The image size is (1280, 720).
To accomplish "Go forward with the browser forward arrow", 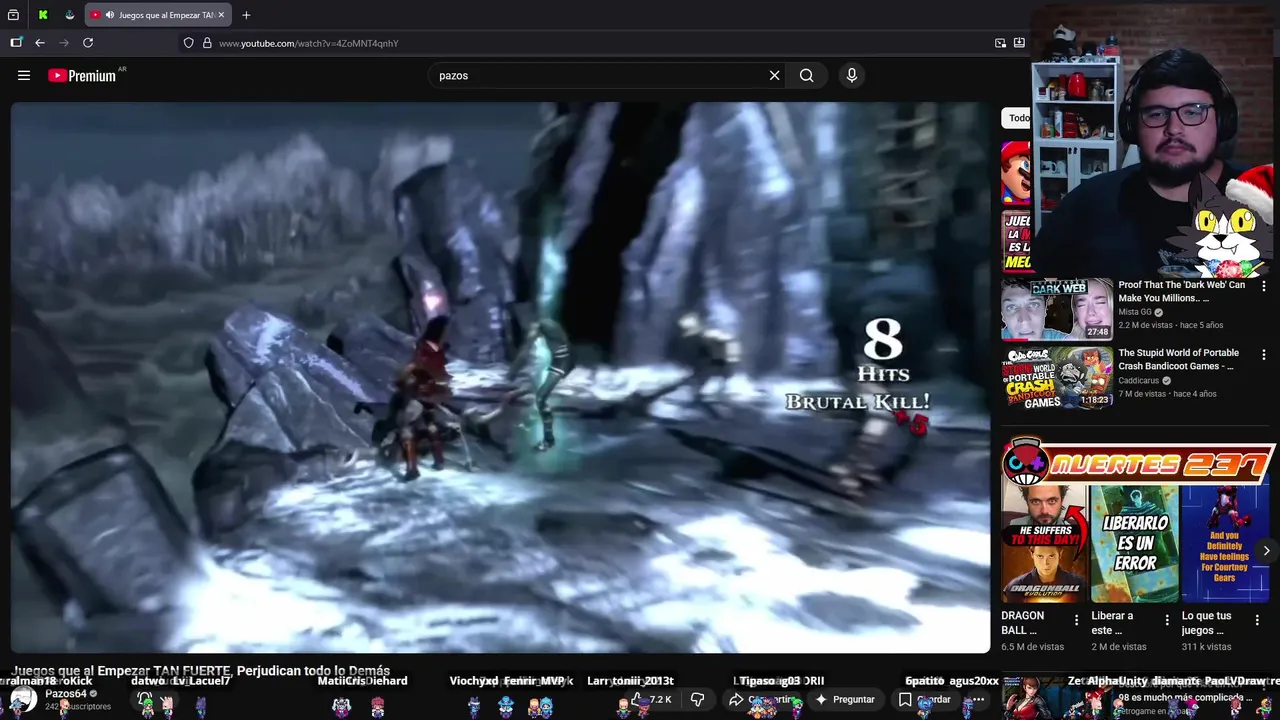I will [64, 43].
